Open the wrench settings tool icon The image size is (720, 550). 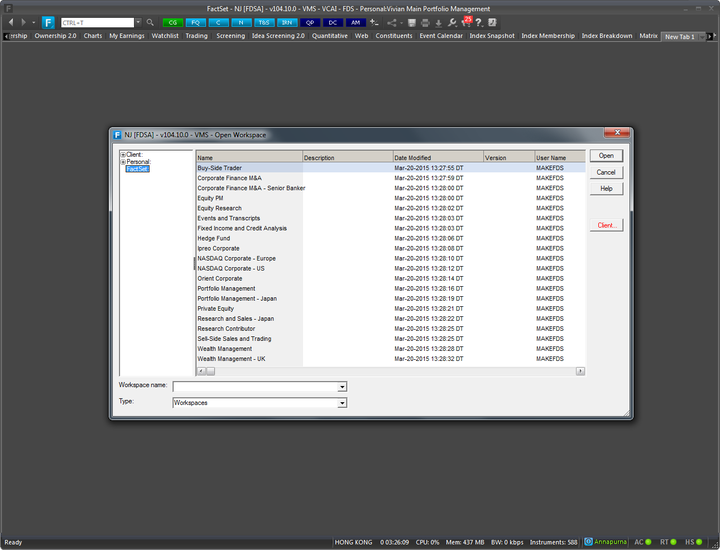coord(452,22)
